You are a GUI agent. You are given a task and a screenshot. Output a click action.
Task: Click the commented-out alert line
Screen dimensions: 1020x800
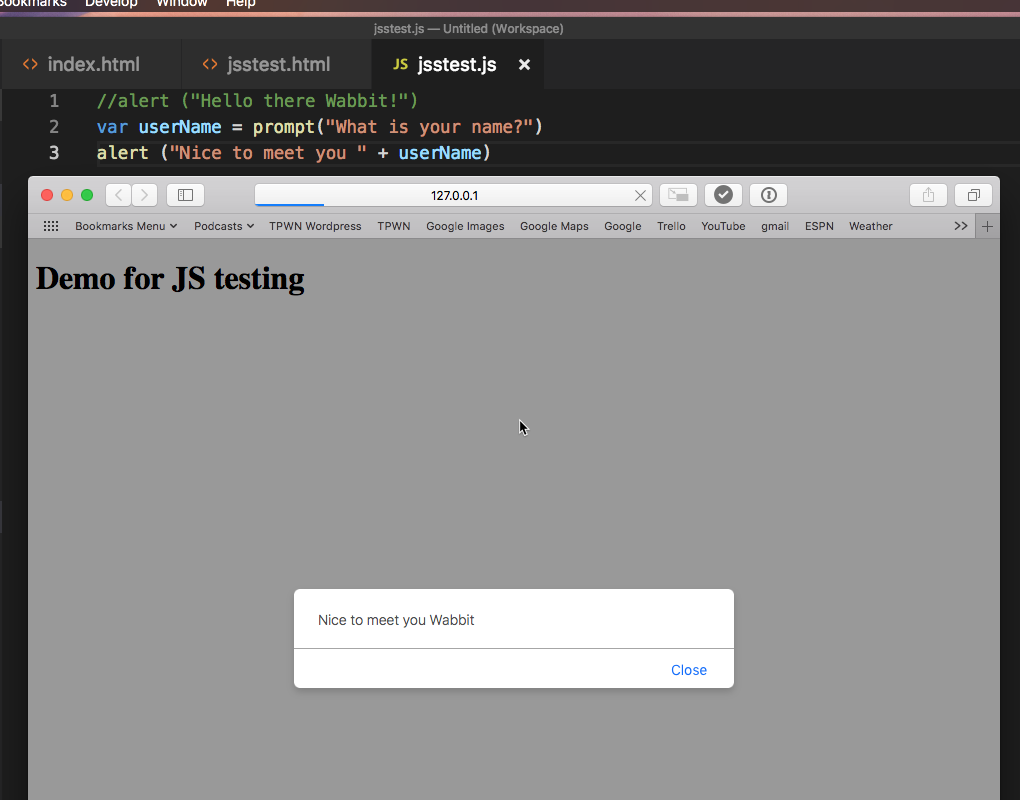point(258,101)
